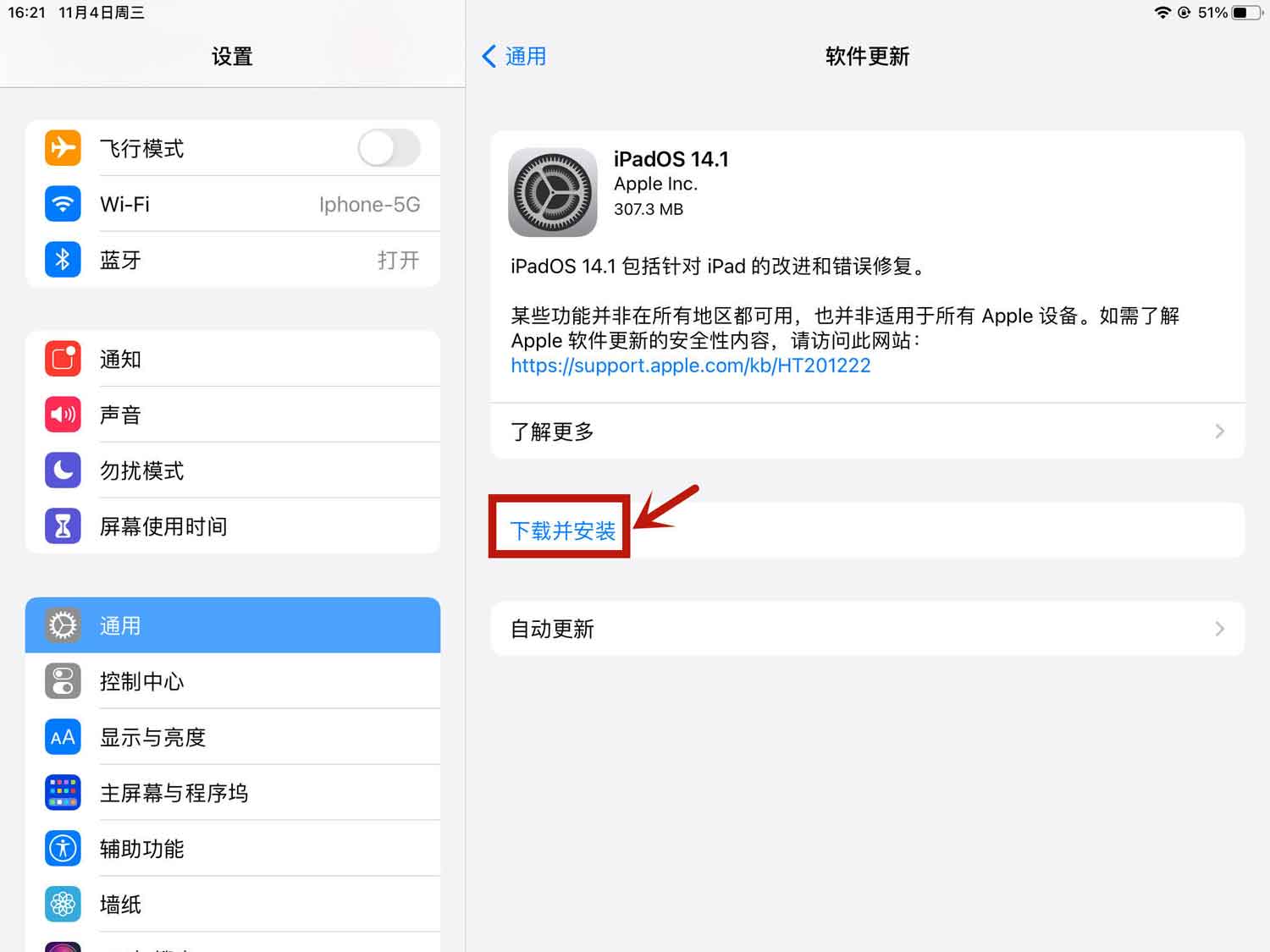Tap 屏幕使用时间 screen time hourglass icon

[63, 526]
